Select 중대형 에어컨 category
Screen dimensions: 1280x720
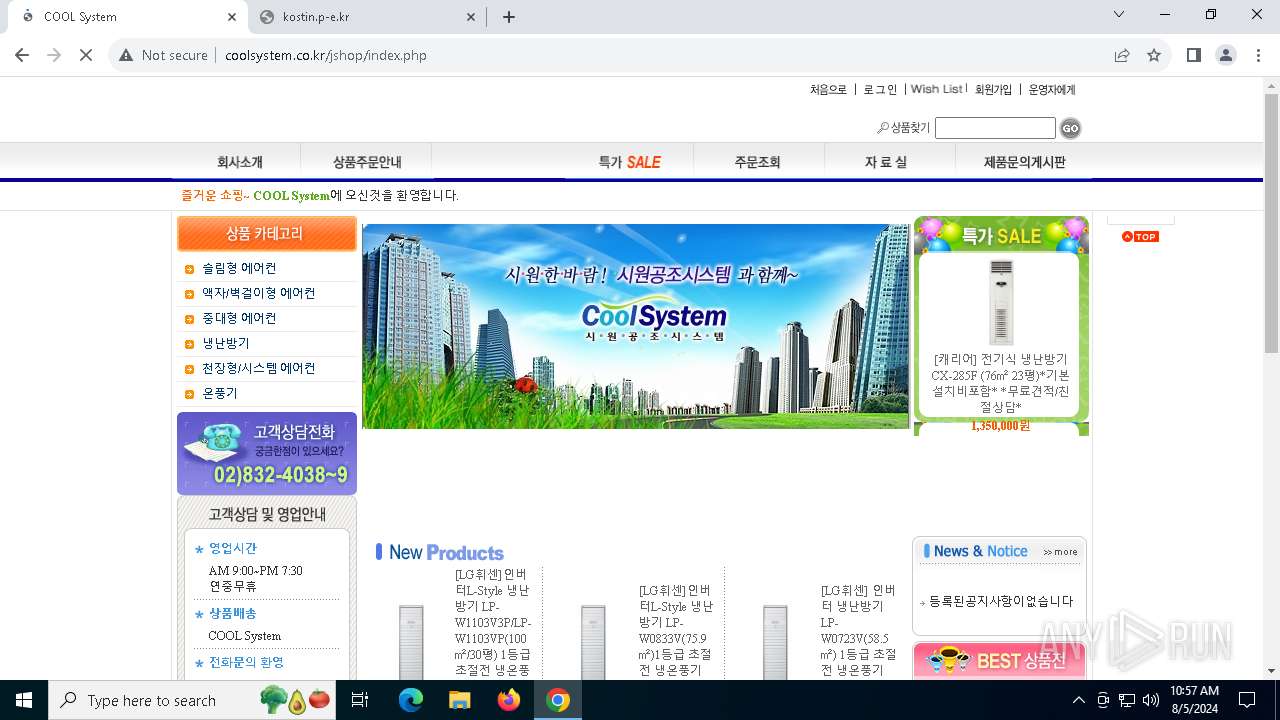239,318
